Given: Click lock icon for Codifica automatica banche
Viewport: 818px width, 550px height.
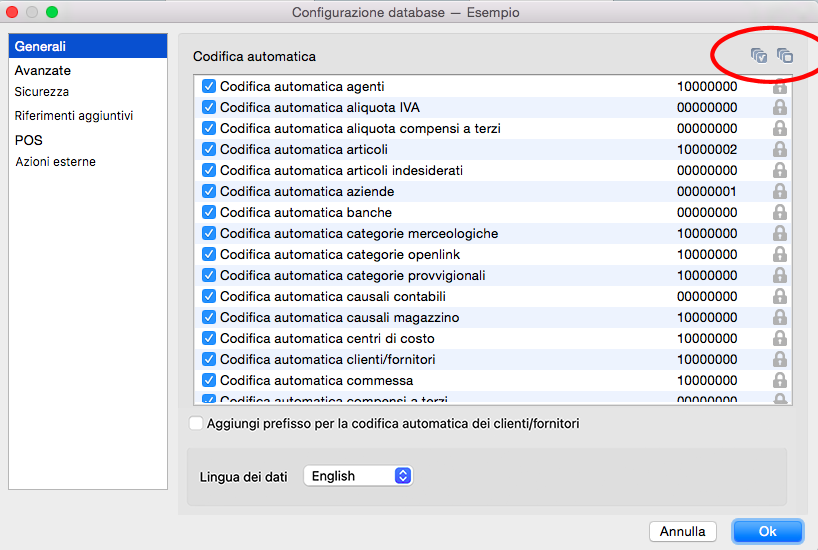Looking at the screenshot, I should point(780,213).
